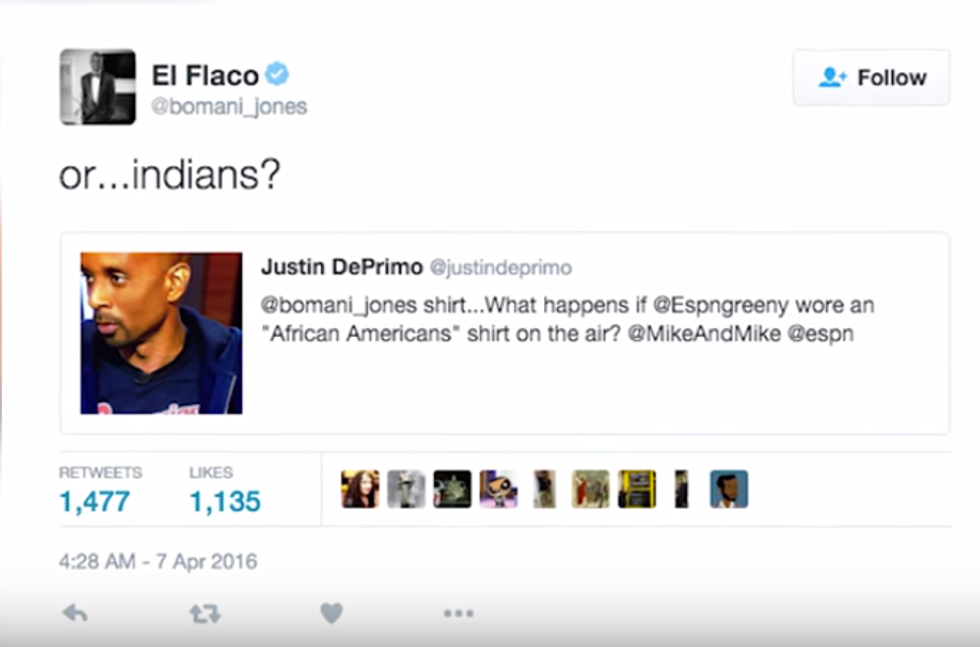Open the @bomani_jones handle link
The height and width of the screenshot is (647, 980).
click(229, 107)
